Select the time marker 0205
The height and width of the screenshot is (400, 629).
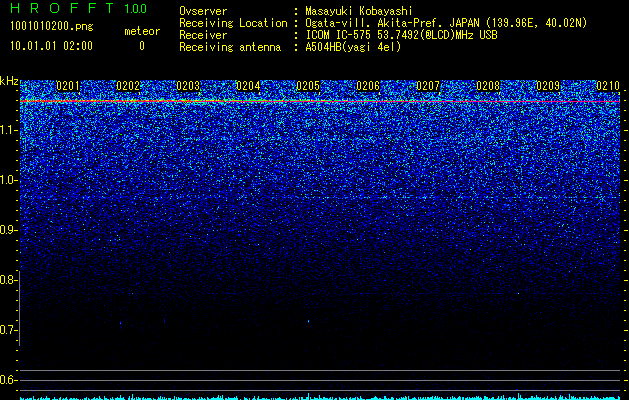pyautogui.click(x=308, y=86)
